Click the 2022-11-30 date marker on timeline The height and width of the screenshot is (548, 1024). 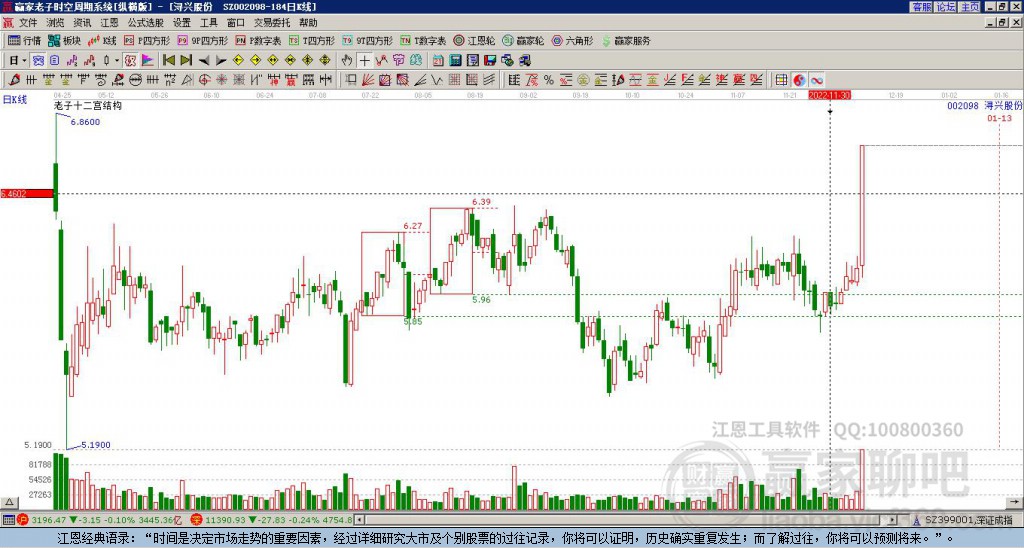pyautogui.click(x=829, y=94)
